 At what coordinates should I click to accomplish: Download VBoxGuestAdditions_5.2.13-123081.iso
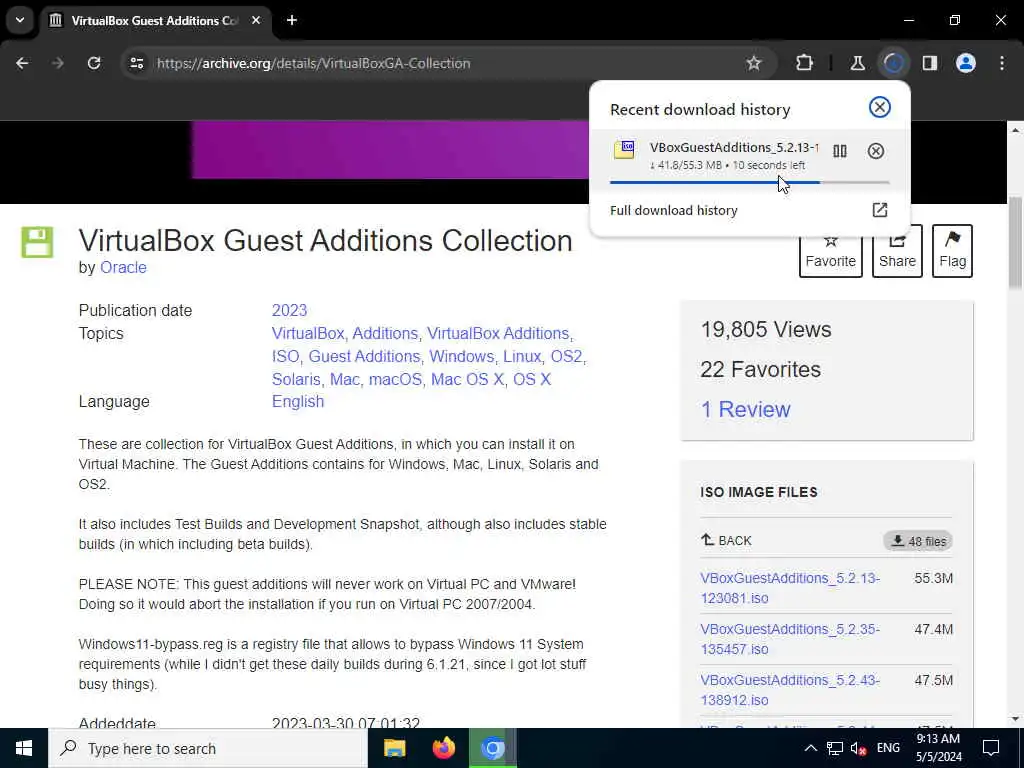(790, 588)
